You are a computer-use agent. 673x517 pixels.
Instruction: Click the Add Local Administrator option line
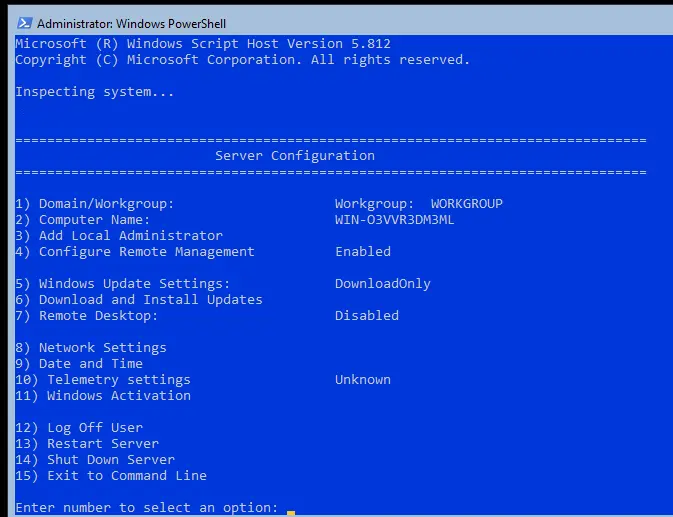(x=119, y=236)
